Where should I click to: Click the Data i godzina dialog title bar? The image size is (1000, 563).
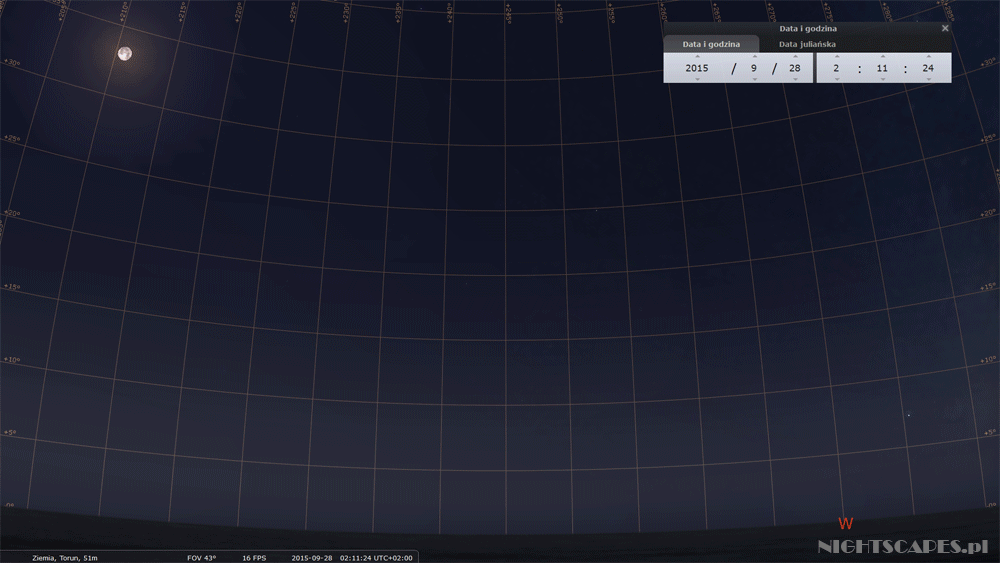pos(808,28)
